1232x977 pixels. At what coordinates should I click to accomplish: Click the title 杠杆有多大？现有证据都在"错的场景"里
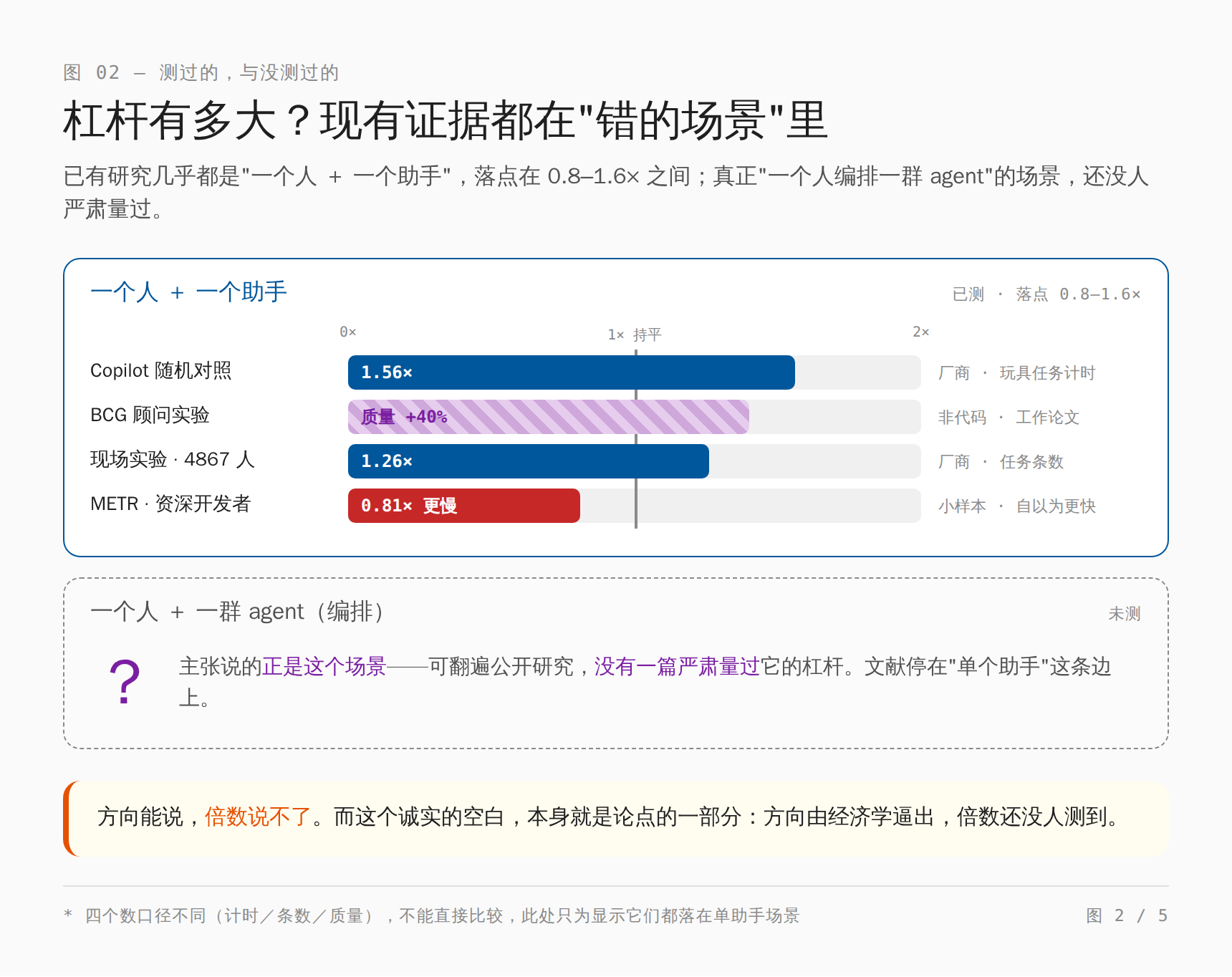(x=445, y=120)
